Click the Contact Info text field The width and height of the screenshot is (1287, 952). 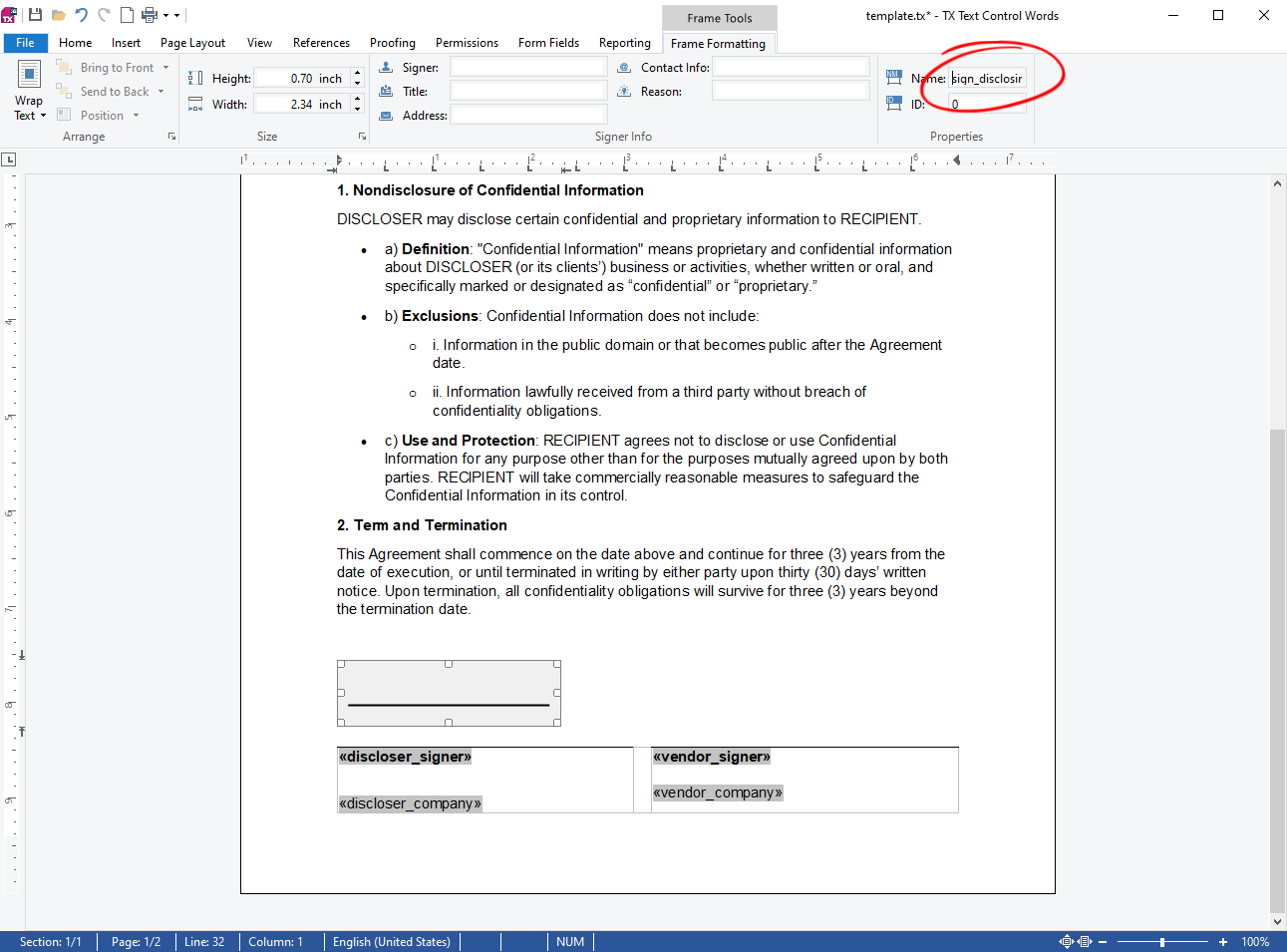coord(792,67)
